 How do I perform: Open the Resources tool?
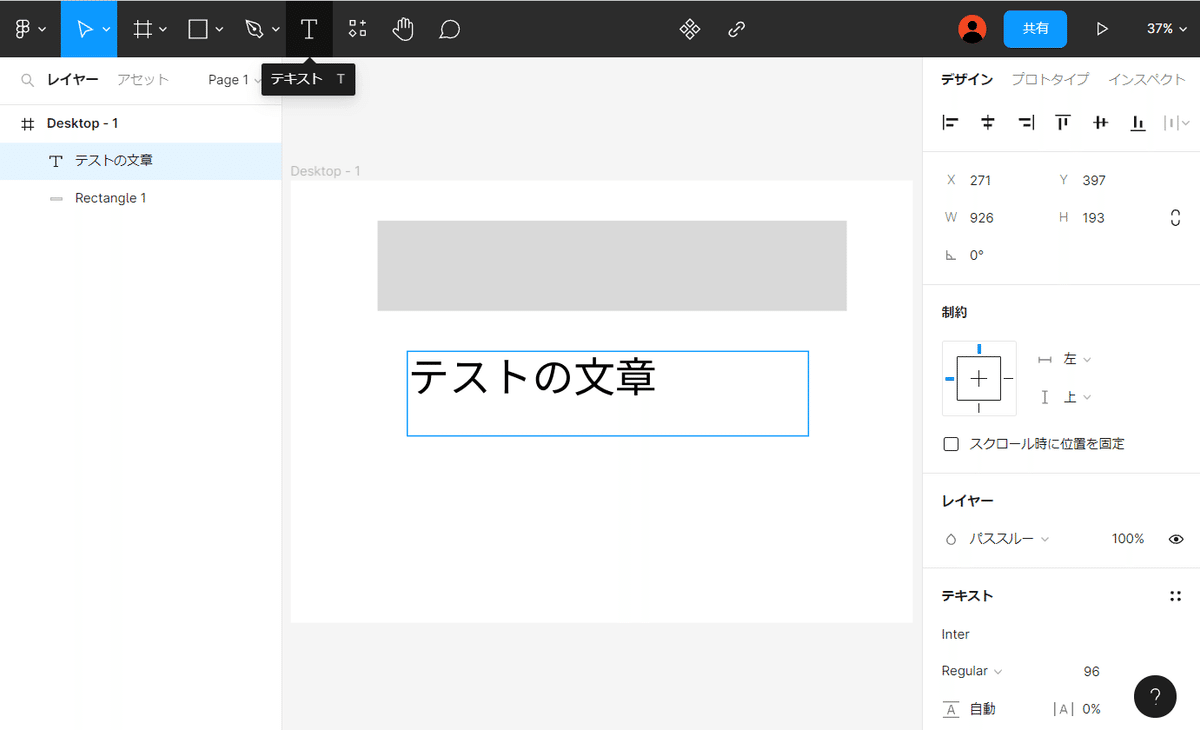pyautogui.click(x=357, y=29)
